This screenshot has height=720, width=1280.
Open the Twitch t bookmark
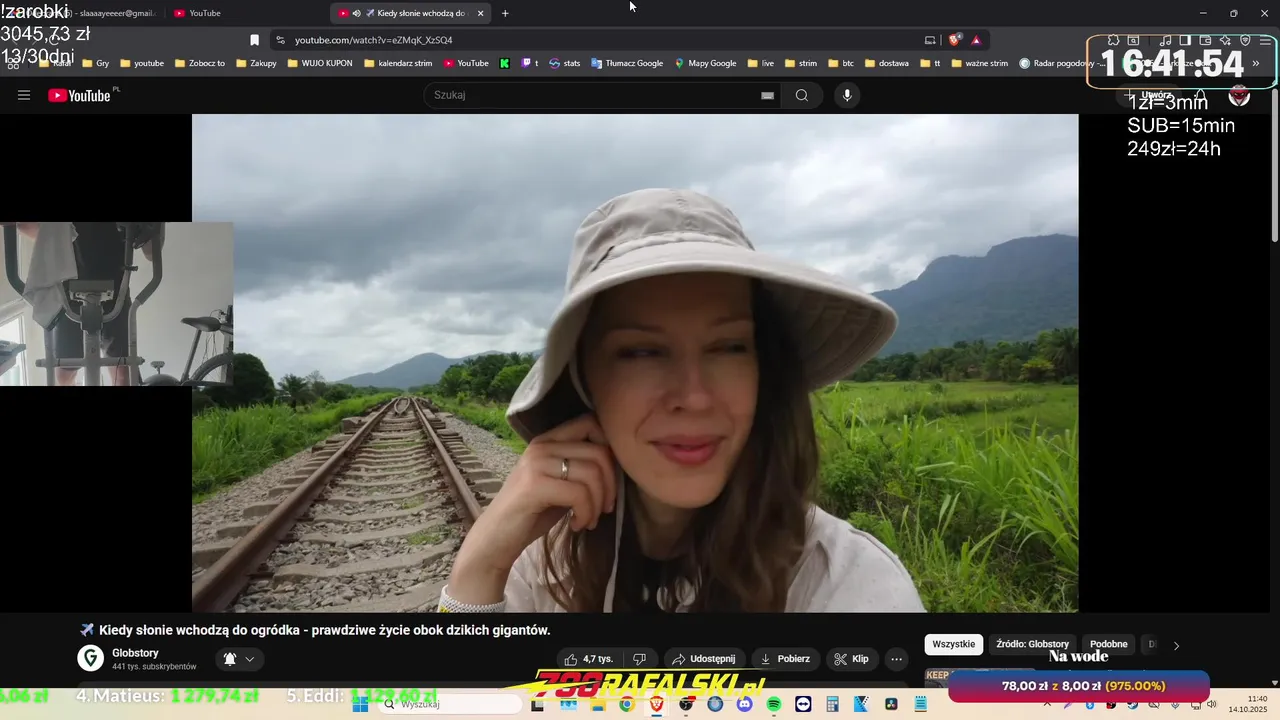[530, 63]
